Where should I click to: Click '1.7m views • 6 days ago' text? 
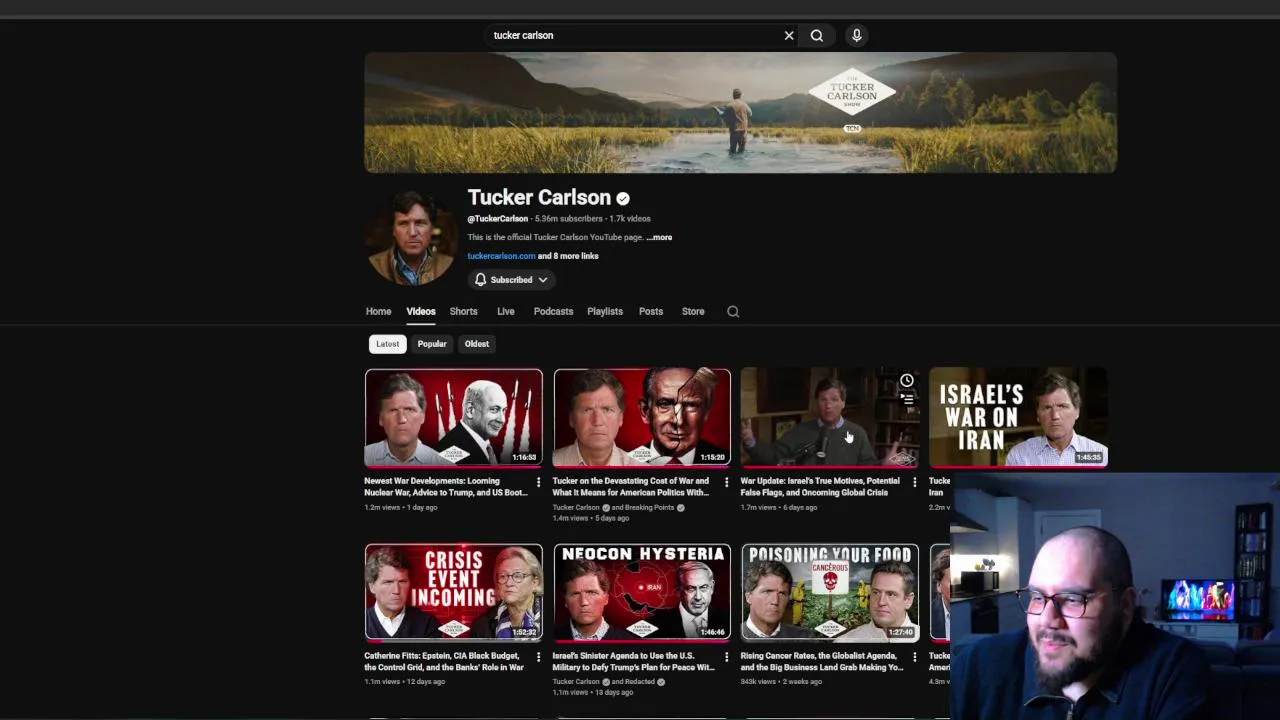click(x=778, y=507)
